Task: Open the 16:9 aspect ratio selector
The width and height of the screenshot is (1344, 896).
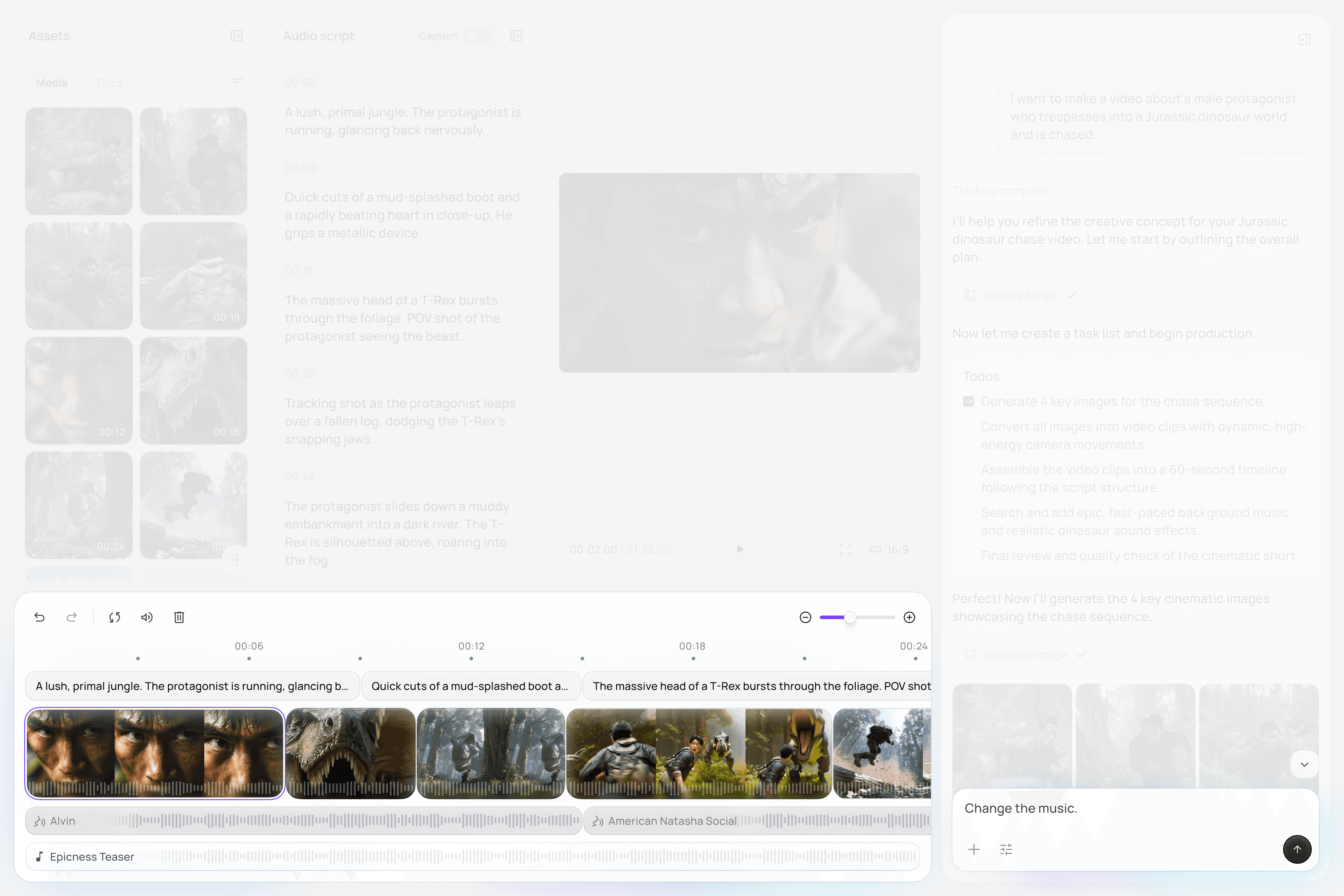Action: (889, 549)
